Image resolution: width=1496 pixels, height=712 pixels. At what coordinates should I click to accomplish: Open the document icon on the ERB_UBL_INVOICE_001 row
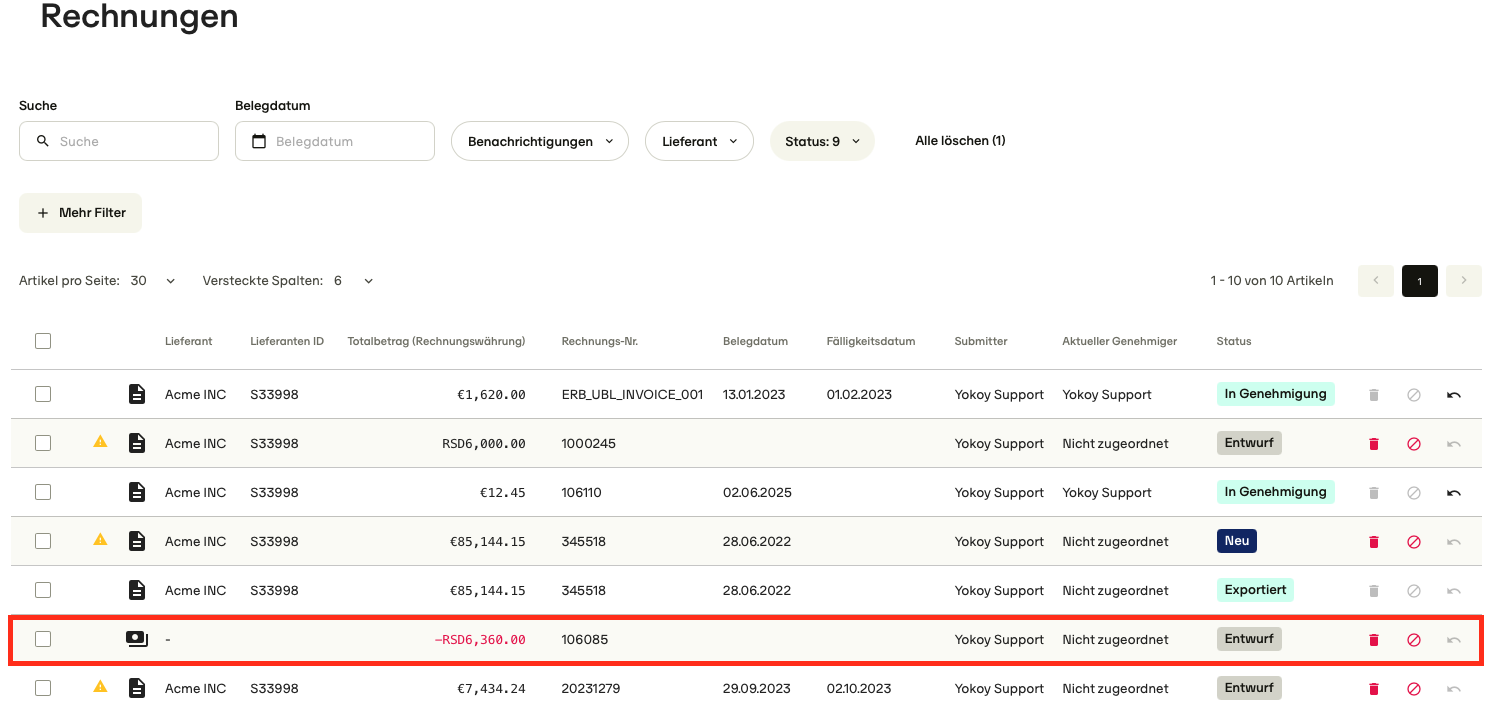(x=137, y=394)
